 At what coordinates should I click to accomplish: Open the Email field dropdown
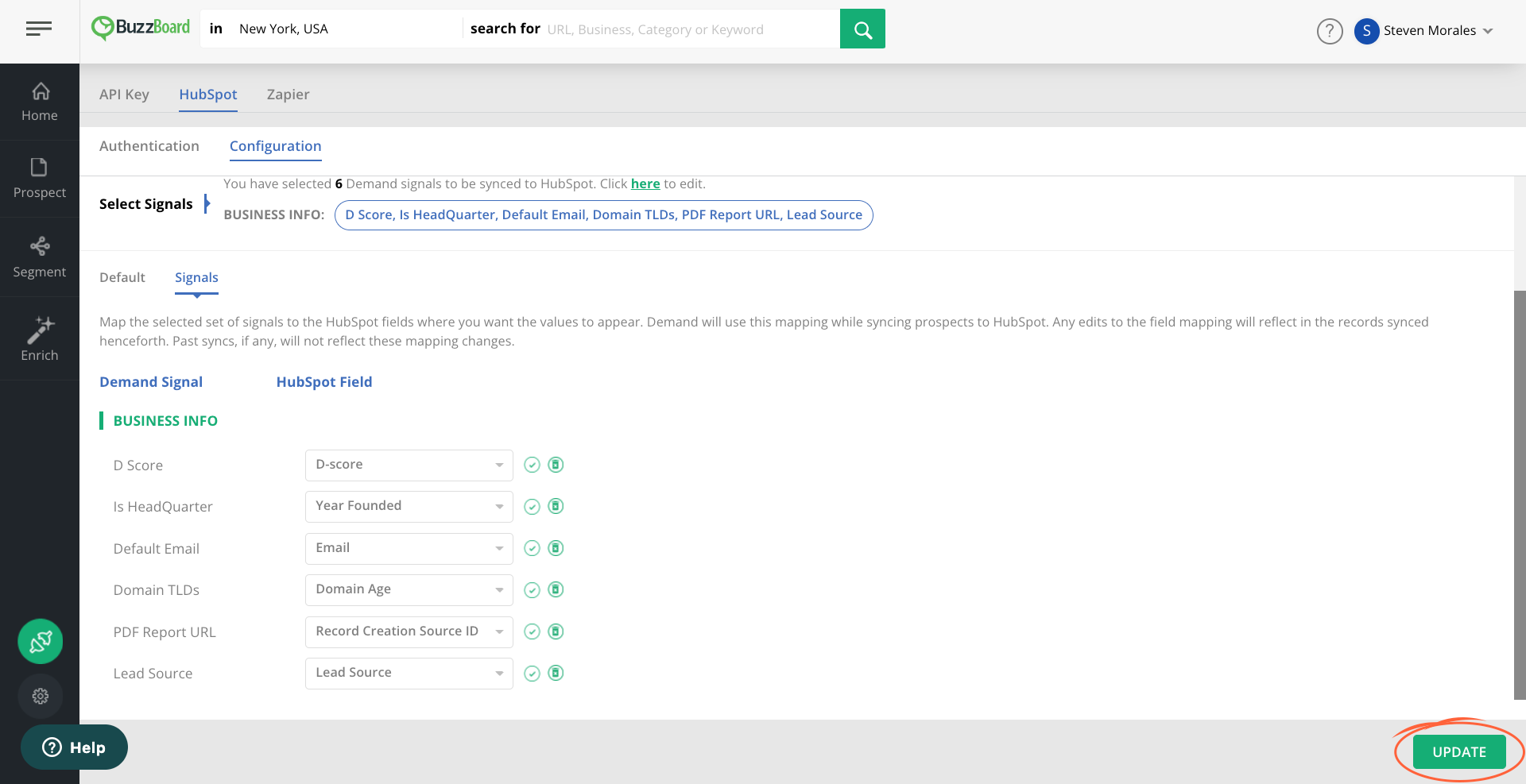pyautogui.click(x=409, y=548)
